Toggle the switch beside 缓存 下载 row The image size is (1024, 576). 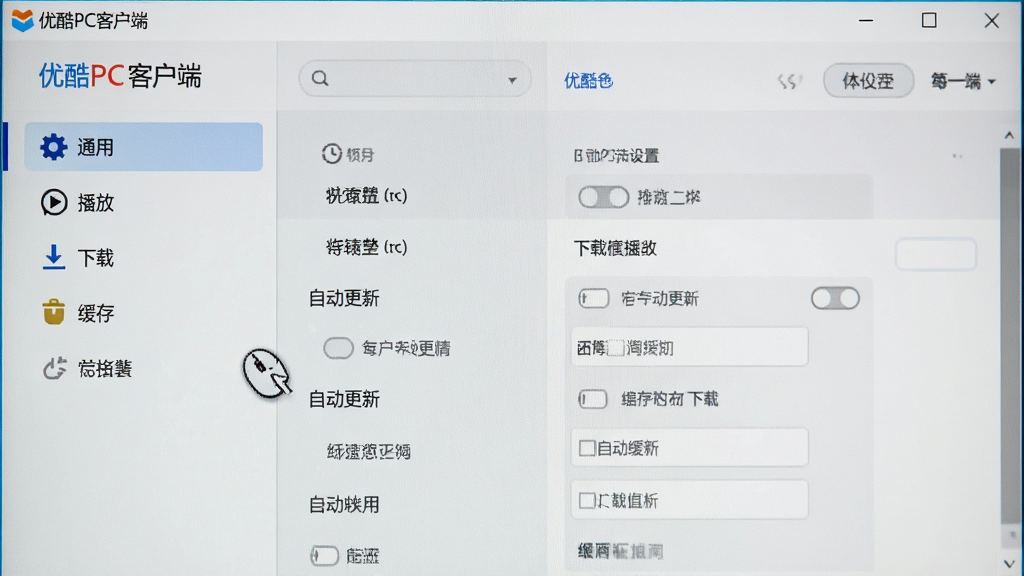pos(593,399)
